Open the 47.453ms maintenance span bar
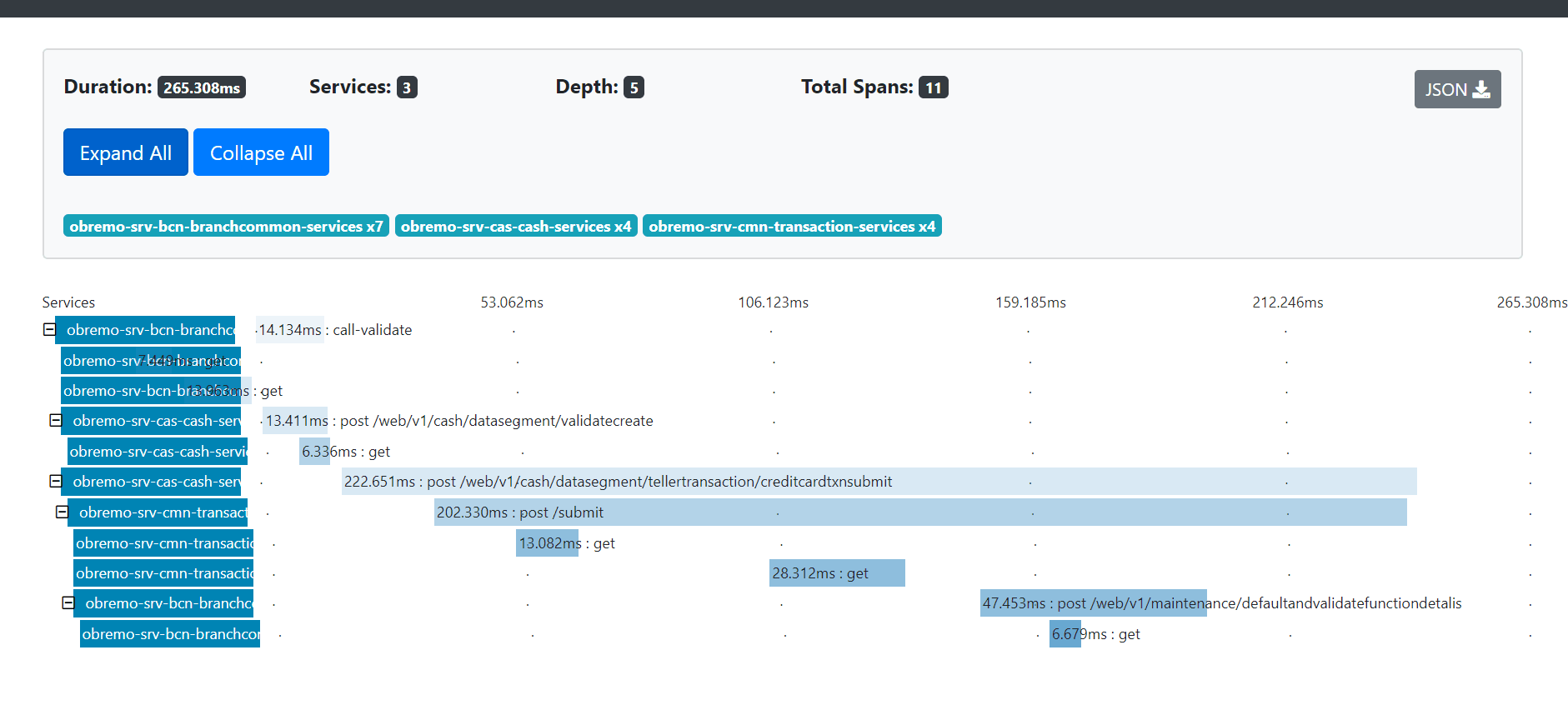 1093,603
